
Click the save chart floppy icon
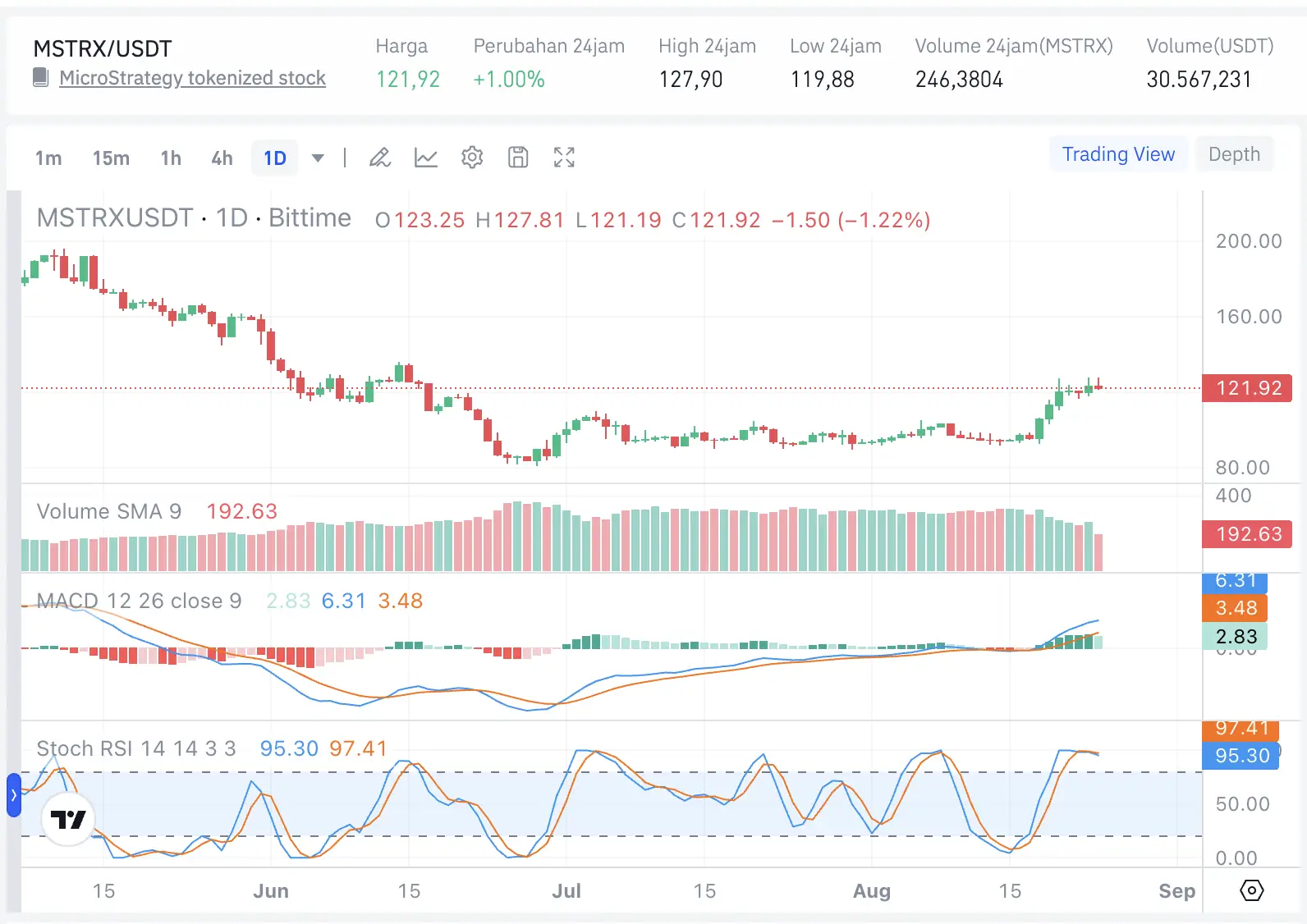(x=518, y=158)
